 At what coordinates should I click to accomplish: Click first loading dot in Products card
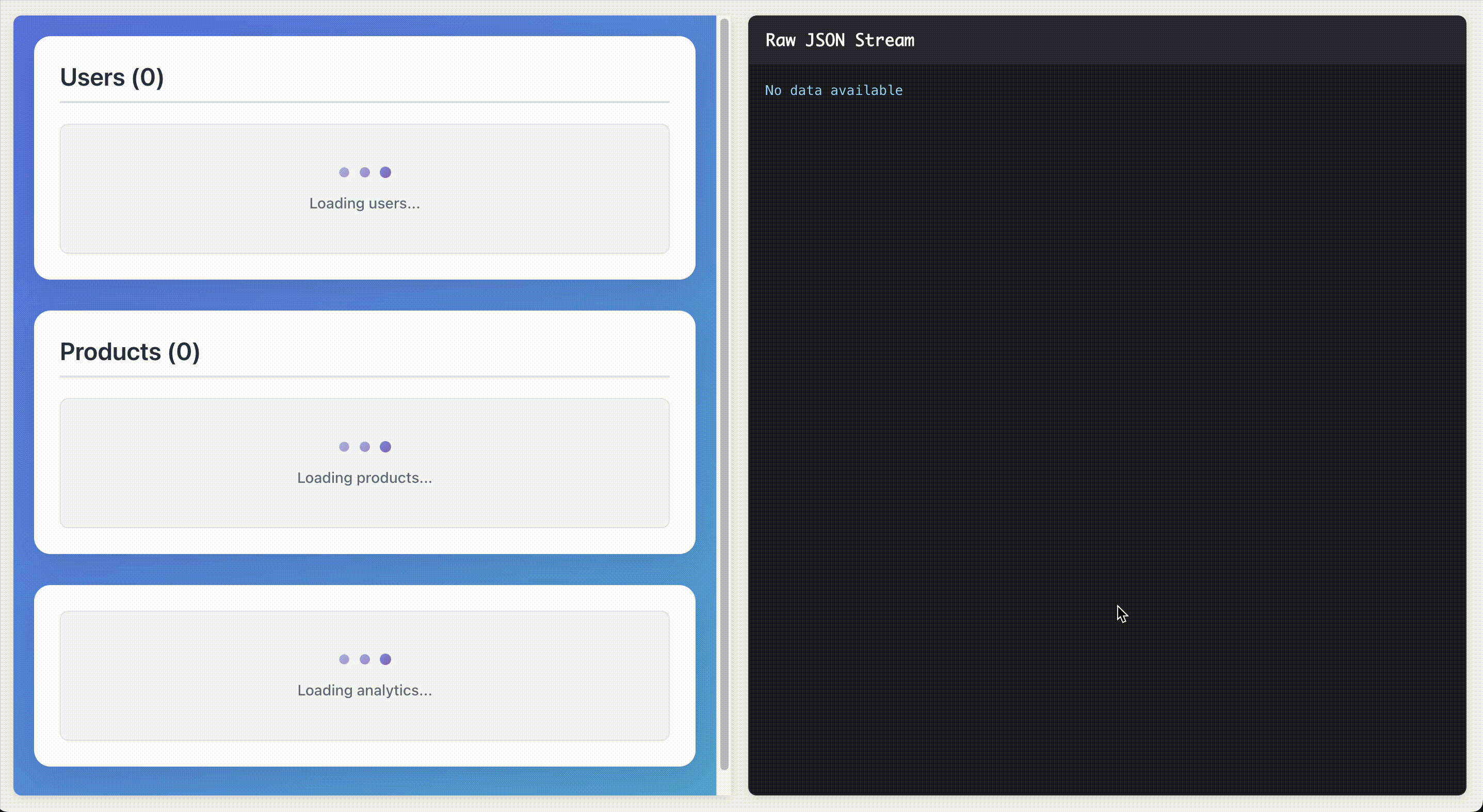point(344,447)
